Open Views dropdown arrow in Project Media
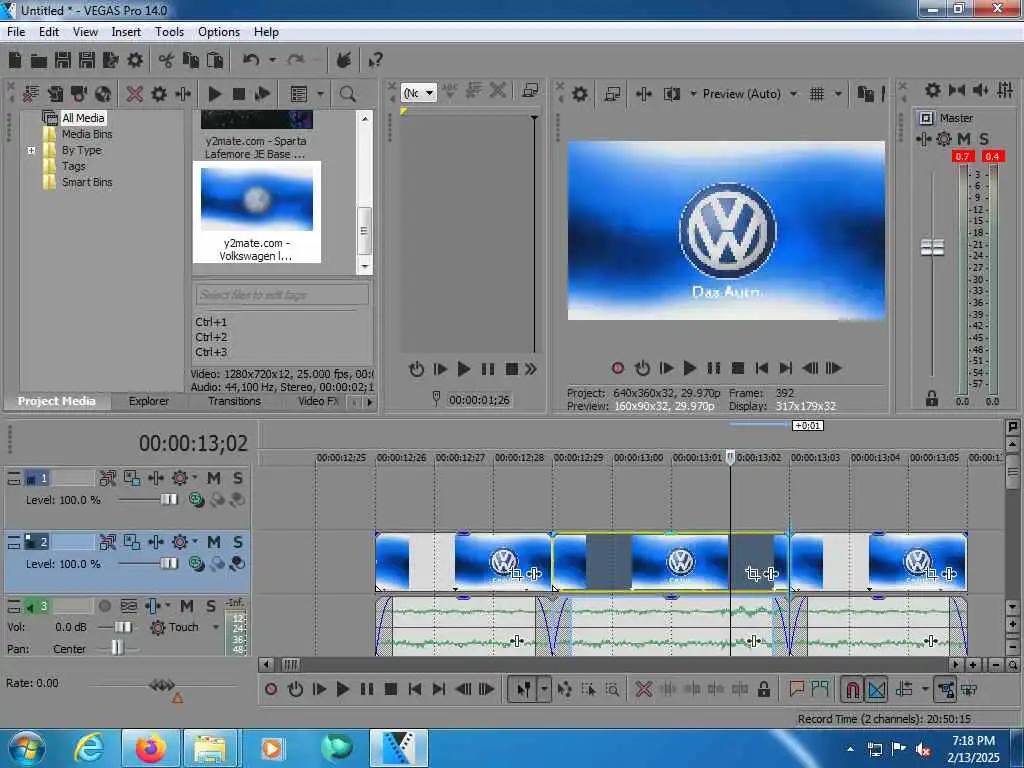 (320, 94)
